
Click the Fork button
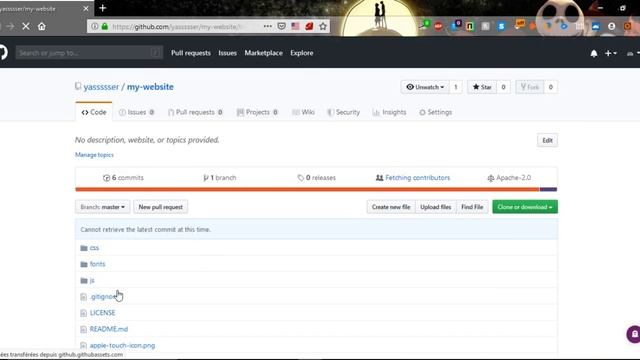530,87
